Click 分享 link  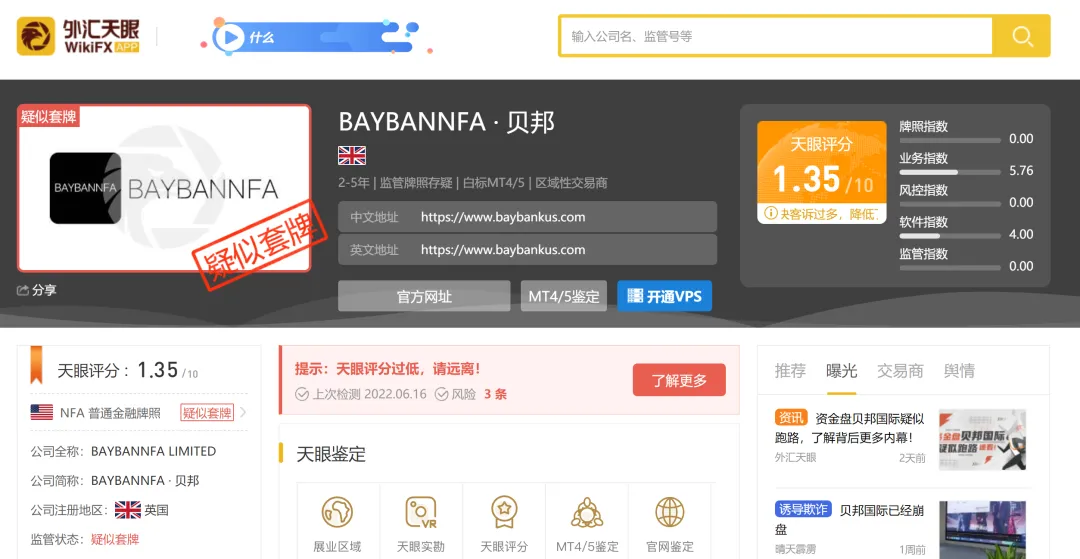pos(44,291)
